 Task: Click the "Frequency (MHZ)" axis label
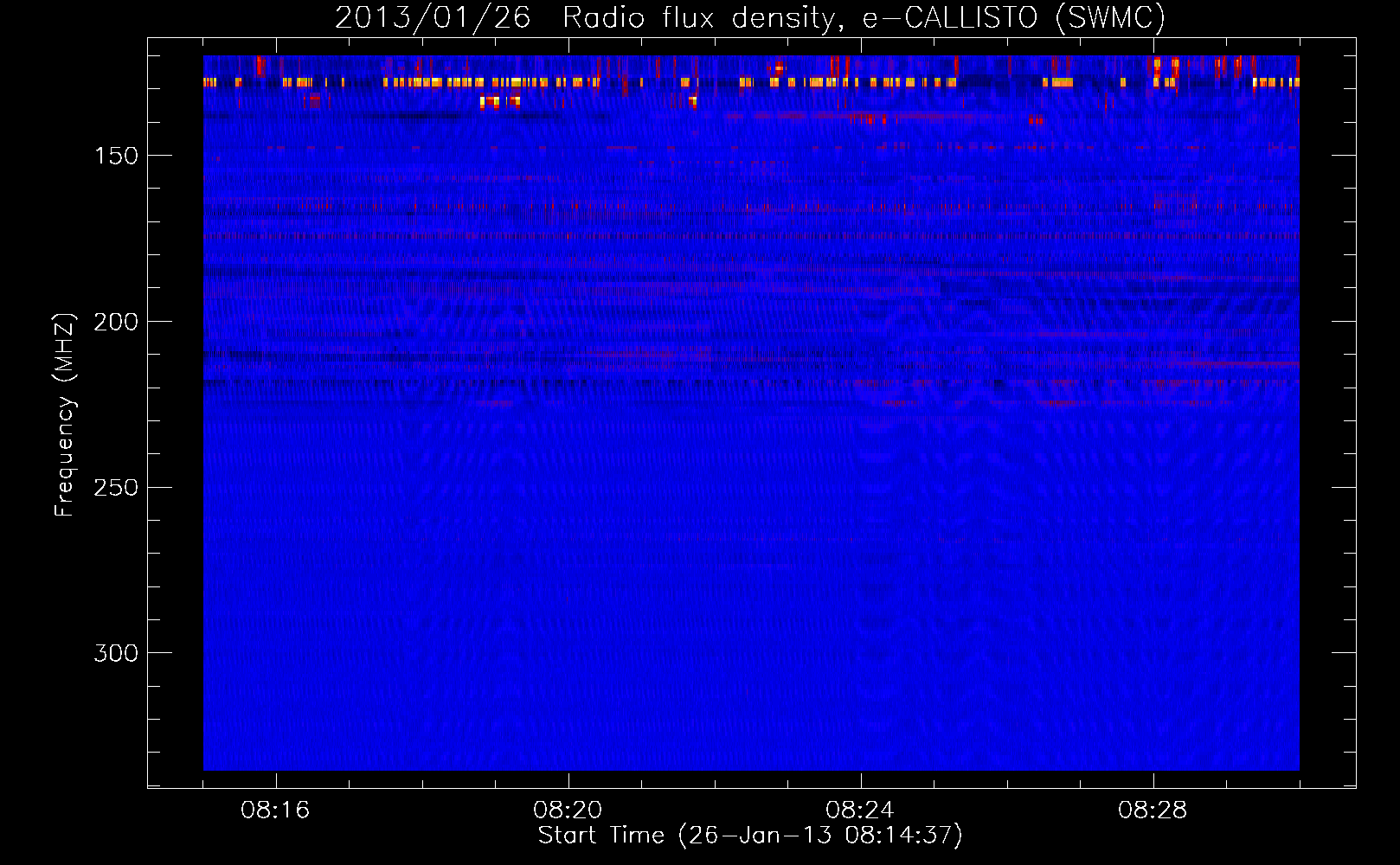(x=65, y=415)
